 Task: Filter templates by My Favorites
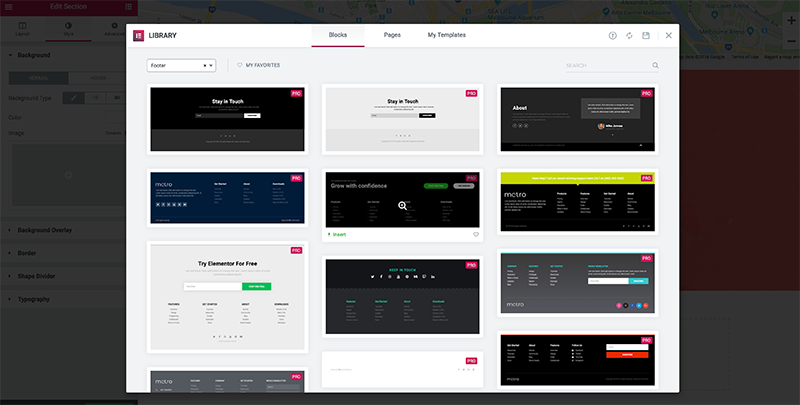click(x=258, y=65)
